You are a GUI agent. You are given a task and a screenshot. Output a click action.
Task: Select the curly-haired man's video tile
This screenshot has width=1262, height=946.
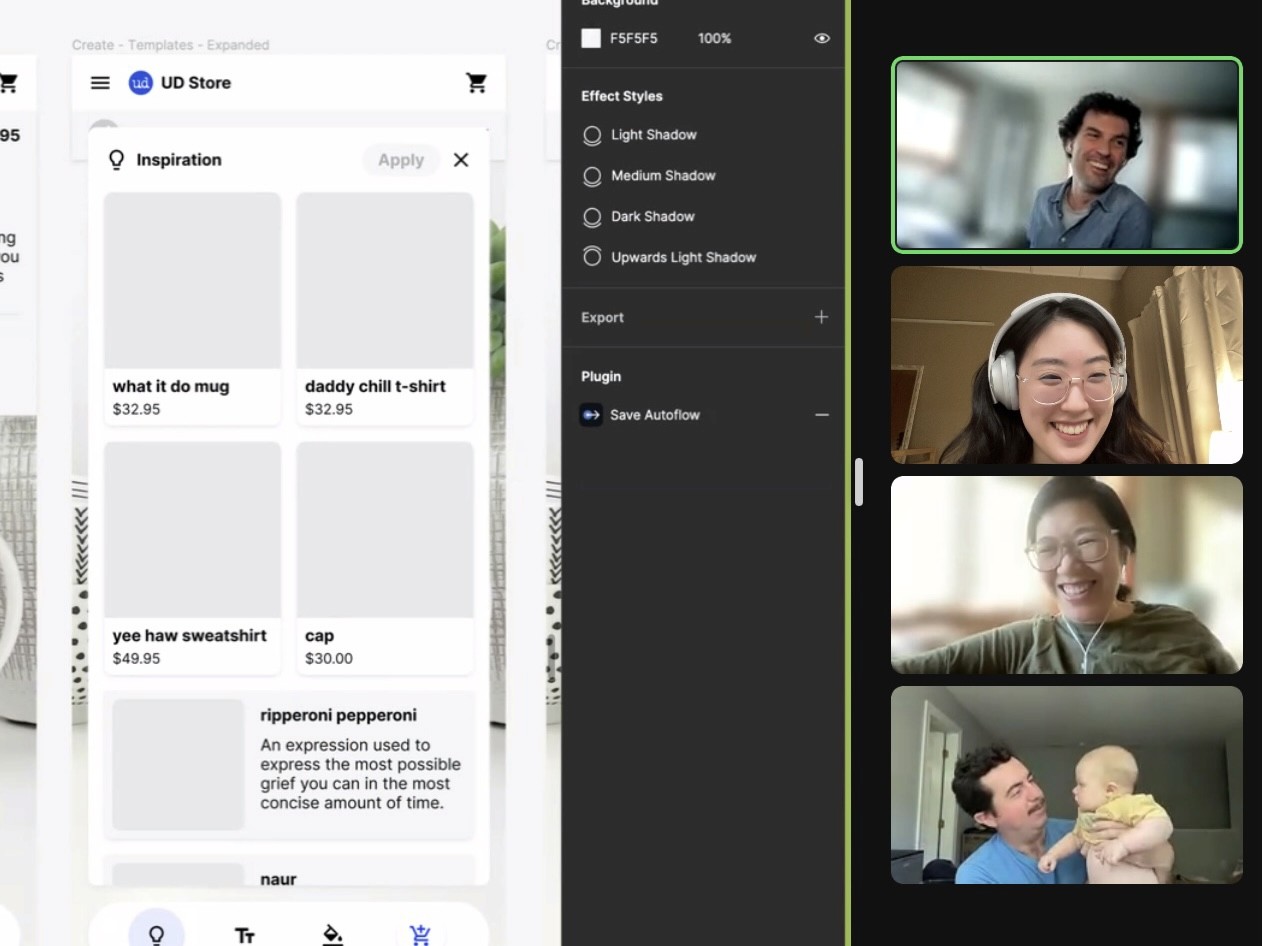click(1067, 154)
